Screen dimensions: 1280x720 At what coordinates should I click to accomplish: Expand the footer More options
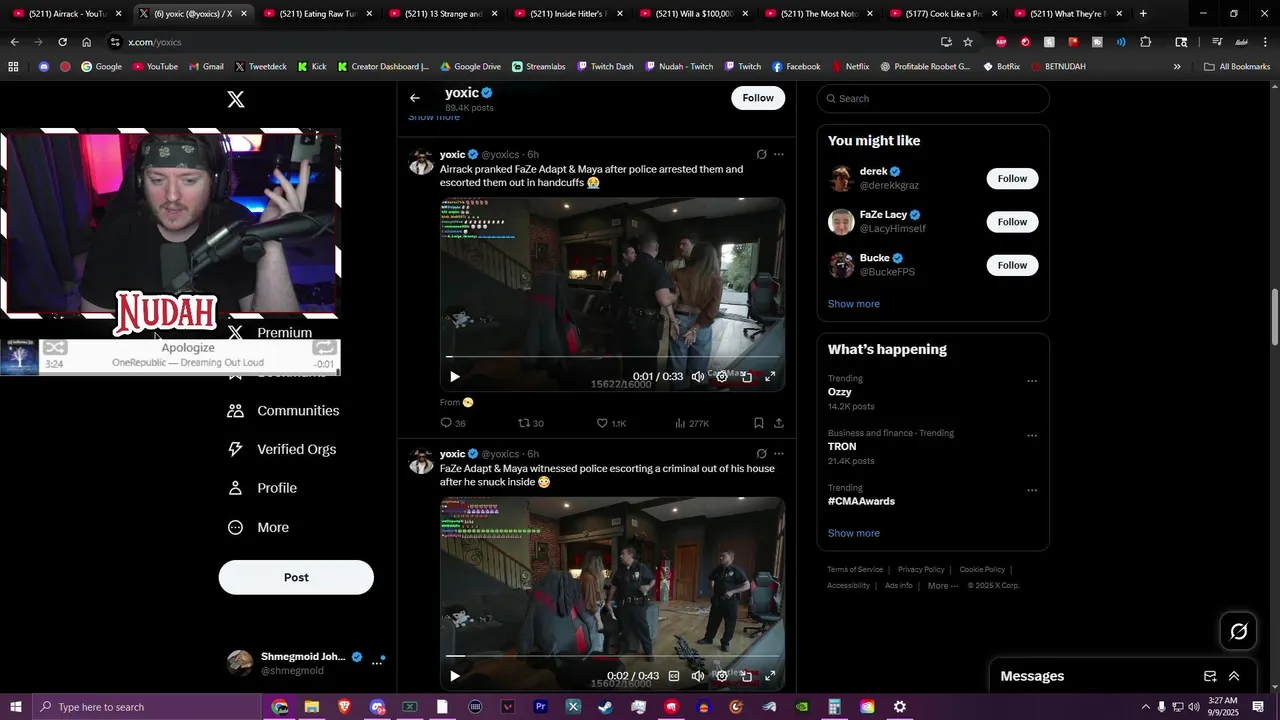(942, 586)
